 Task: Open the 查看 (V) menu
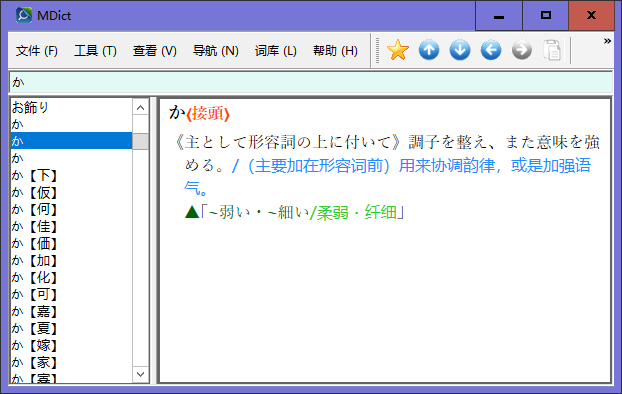154,51
